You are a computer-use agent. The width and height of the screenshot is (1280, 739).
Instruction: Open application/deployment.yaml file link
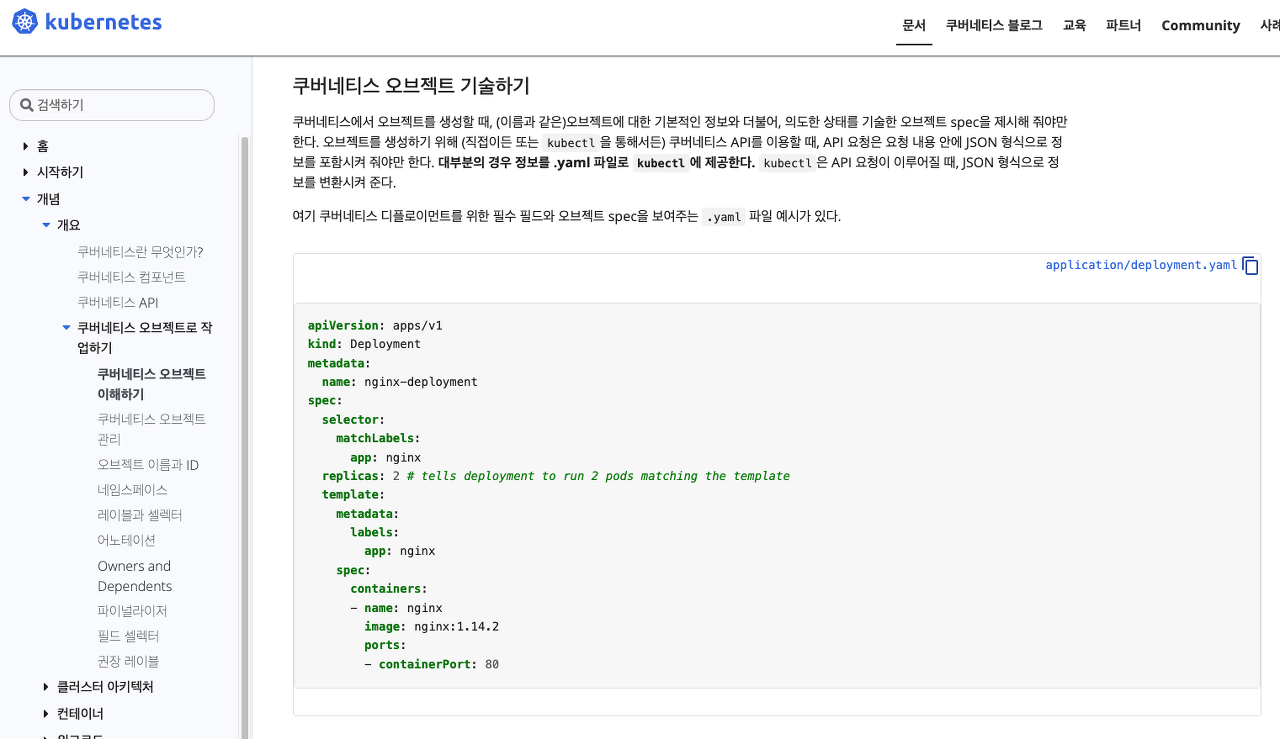tap(1141, 265)
